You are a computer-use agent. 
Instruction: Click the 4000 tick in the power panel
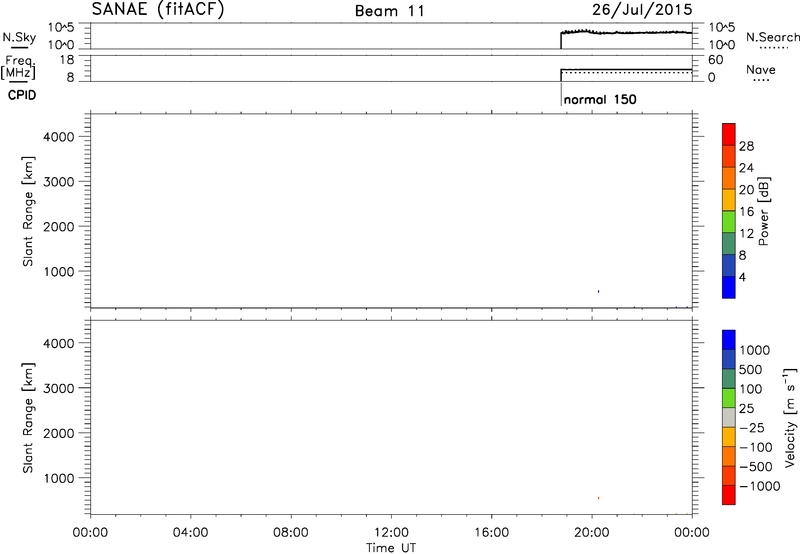tap(59, 137)
